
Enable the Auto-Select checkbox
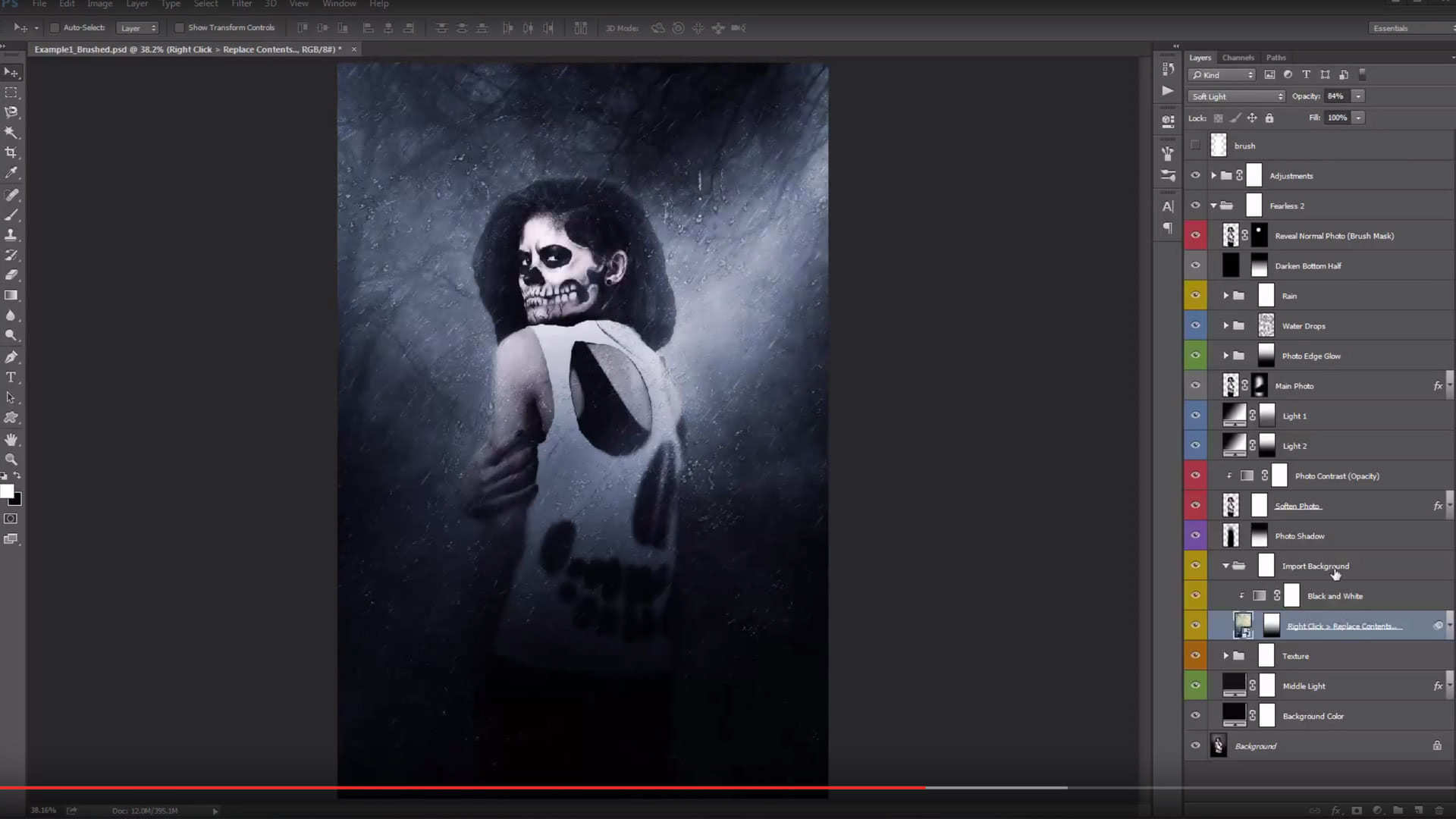(55, 28)
